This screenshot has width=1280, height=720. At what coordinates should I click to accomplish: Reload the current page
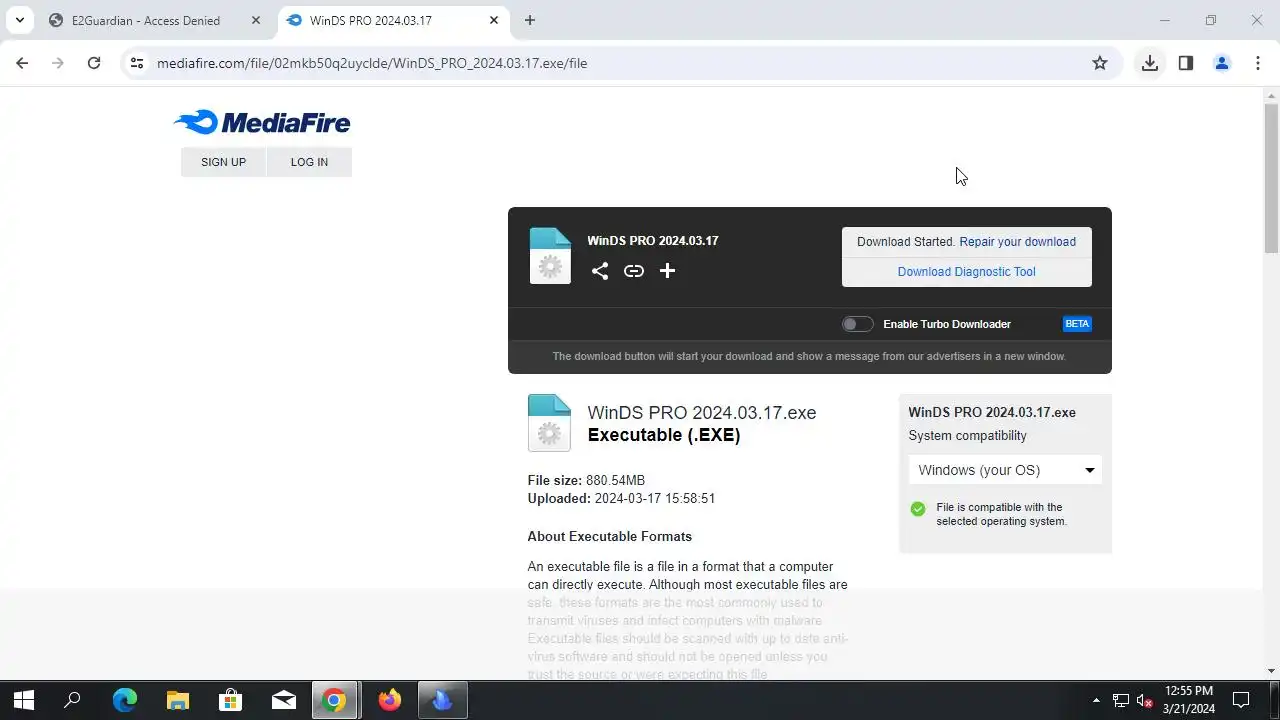tap(94, 63)
